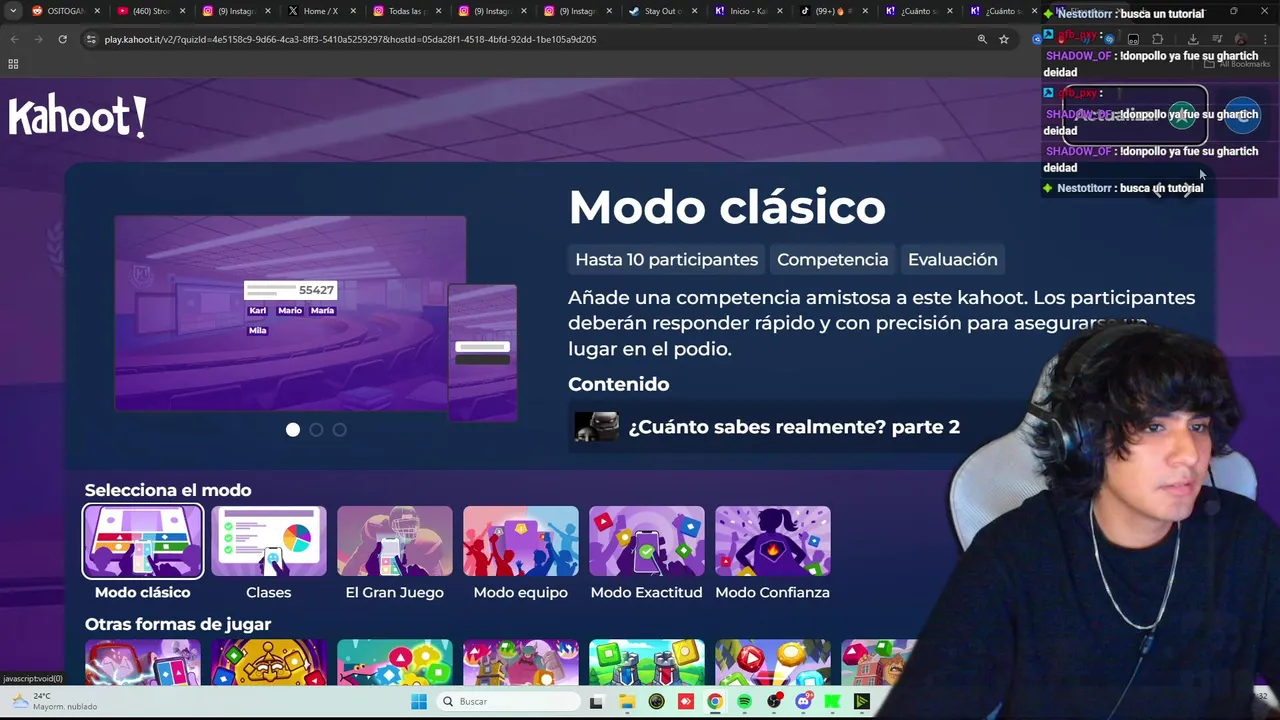The height and width of the screenshot is (720, 1280).
Task: Click the Competencia tag
Action: click(x=833, y=259)
